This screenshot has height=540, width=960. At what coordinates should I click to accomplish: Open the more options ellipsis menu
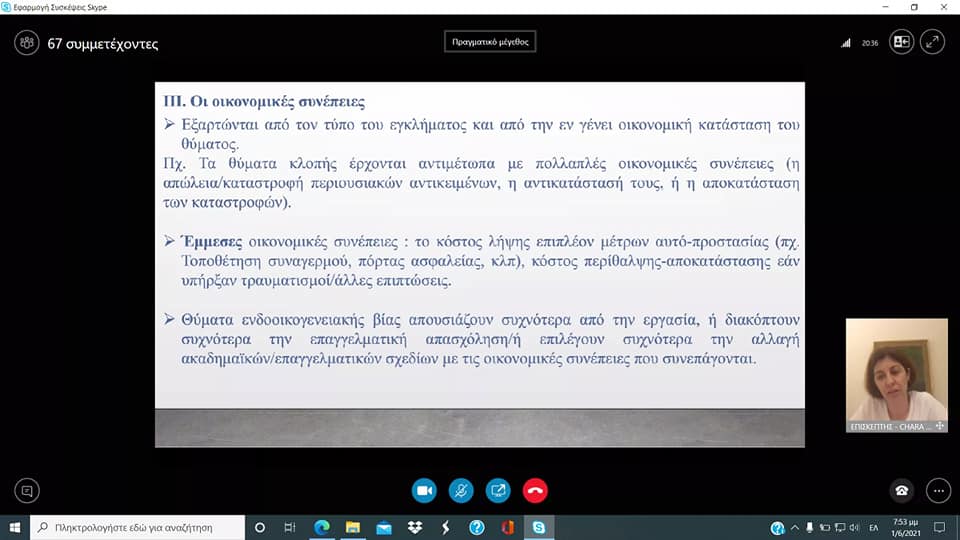click(937, 491)
